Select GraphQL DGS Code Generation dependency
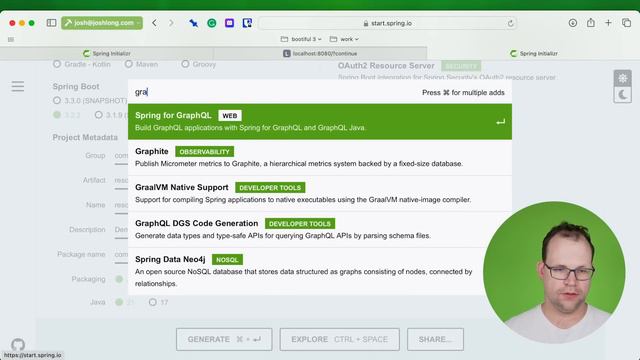Image resolution: width=640 pixels, height=360 pixels. coord(320,229)
